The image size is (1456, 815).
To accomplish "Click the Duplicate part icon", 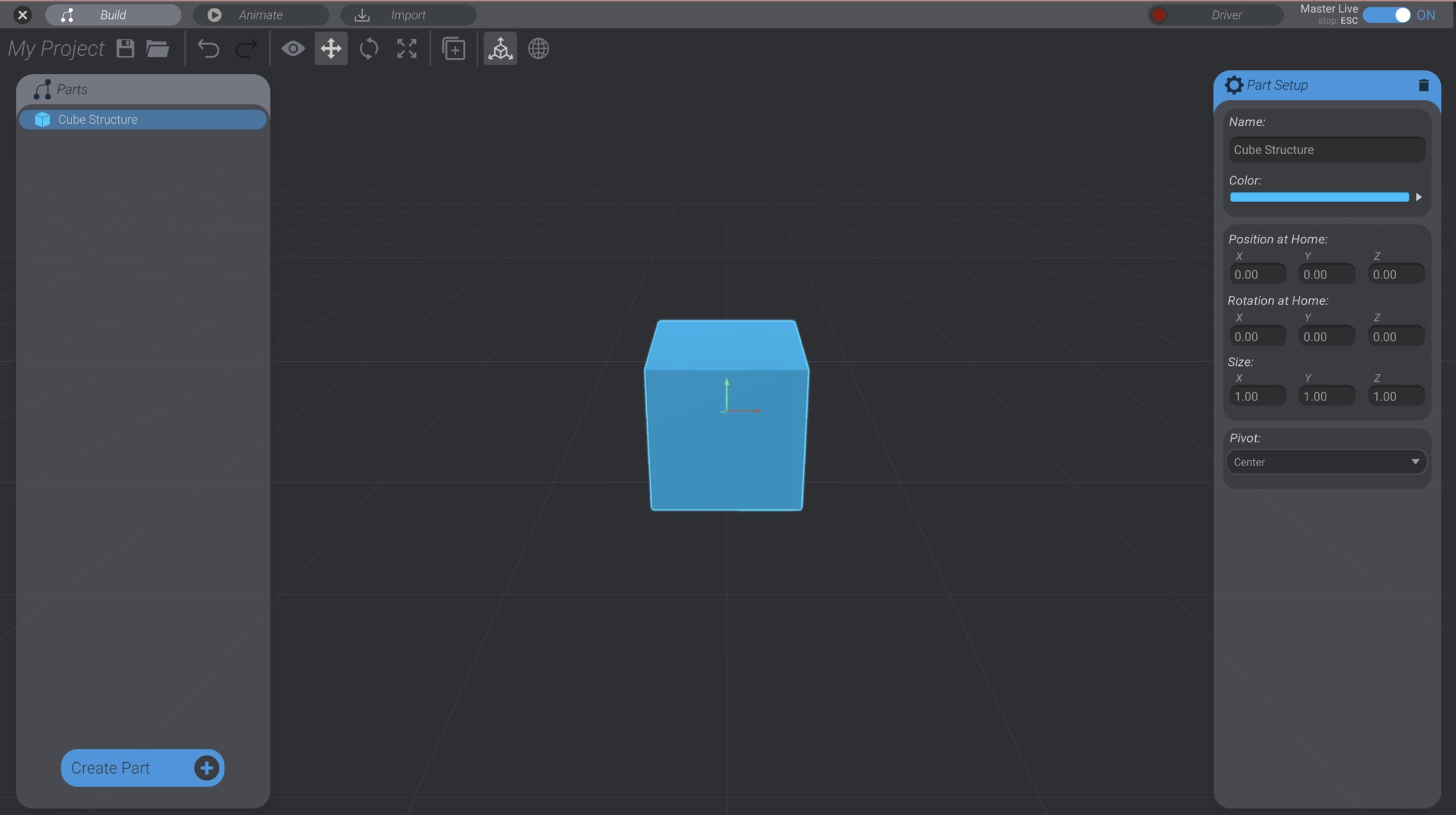I will 454,49.
